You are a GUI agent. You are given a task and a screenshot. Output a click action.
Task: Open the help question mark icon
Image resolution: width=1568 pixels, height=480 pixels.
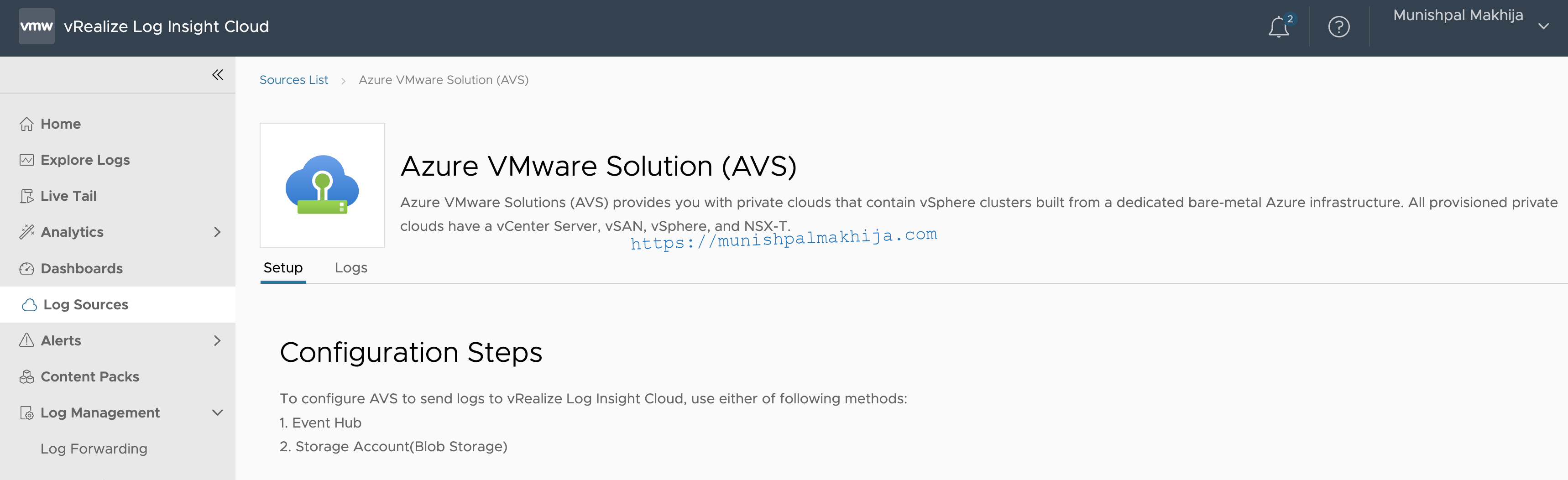pyautogui.click(x=1338, y=27)
